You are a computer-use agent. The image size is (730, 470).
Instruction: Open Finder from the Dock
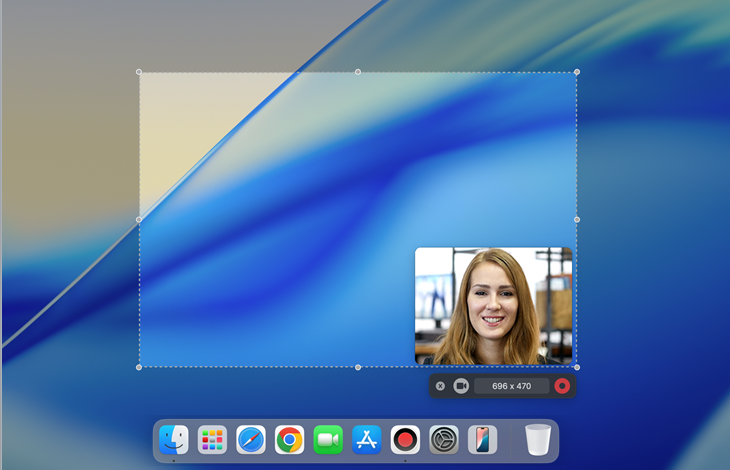click(x=174, y=439)
